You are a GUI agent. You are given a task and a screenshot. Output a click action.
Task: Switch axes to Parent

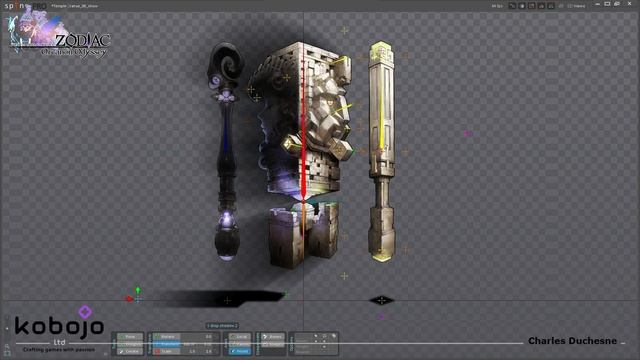click(x=240, y=344)
